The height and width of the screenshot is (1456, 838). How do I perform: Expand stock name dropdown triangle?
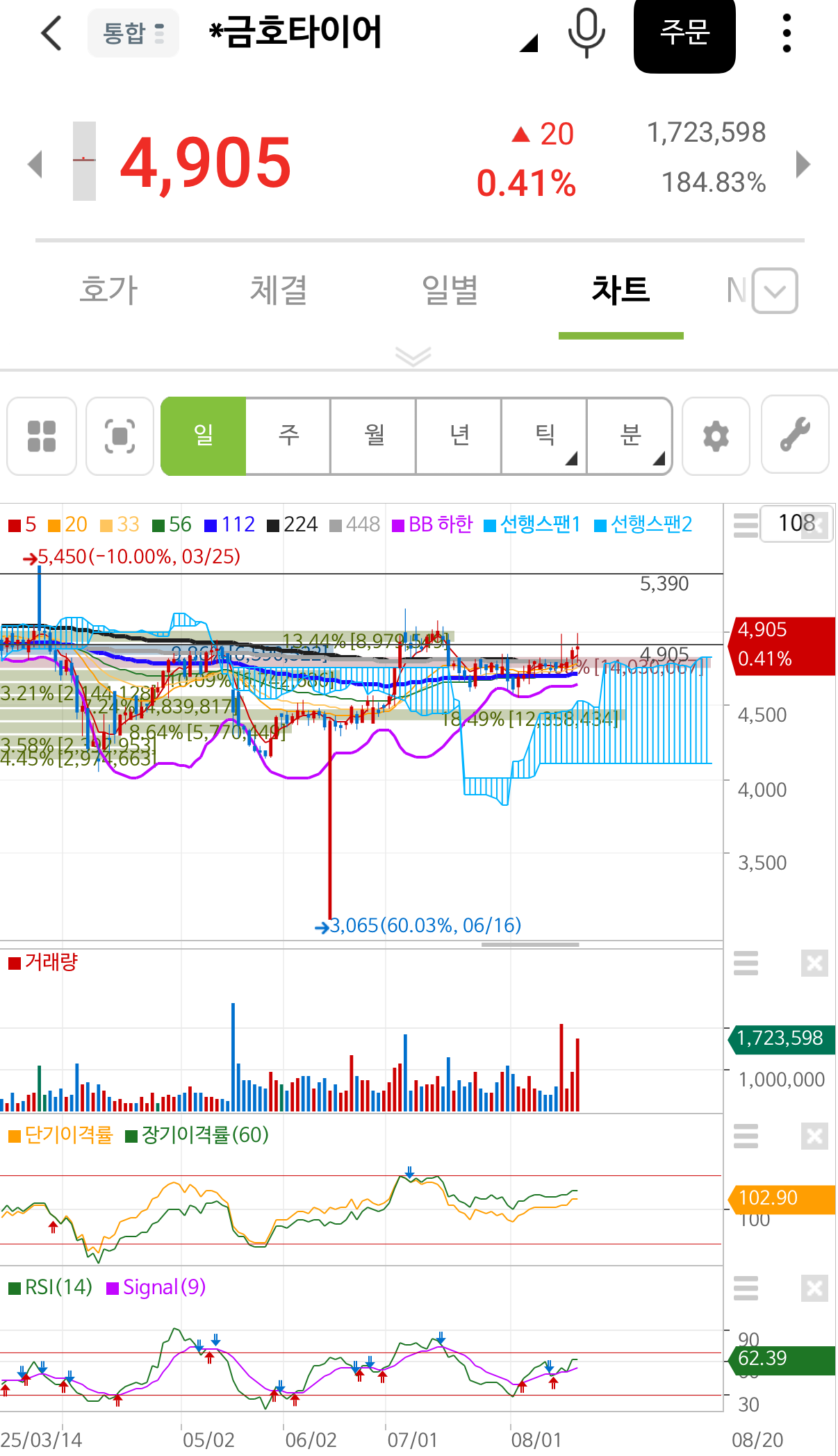[529, 43]
